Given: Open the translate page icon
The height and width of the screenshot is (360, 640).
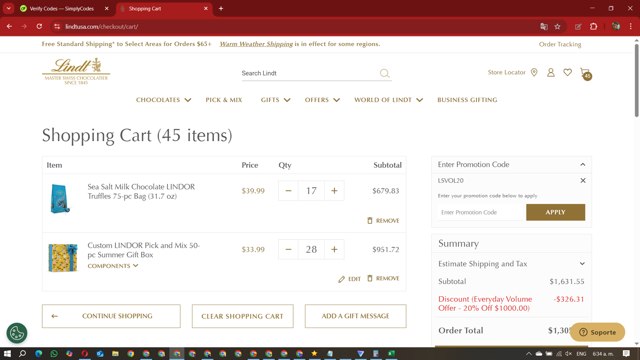Looking at the screenshot, I should (x=544, y=27).
